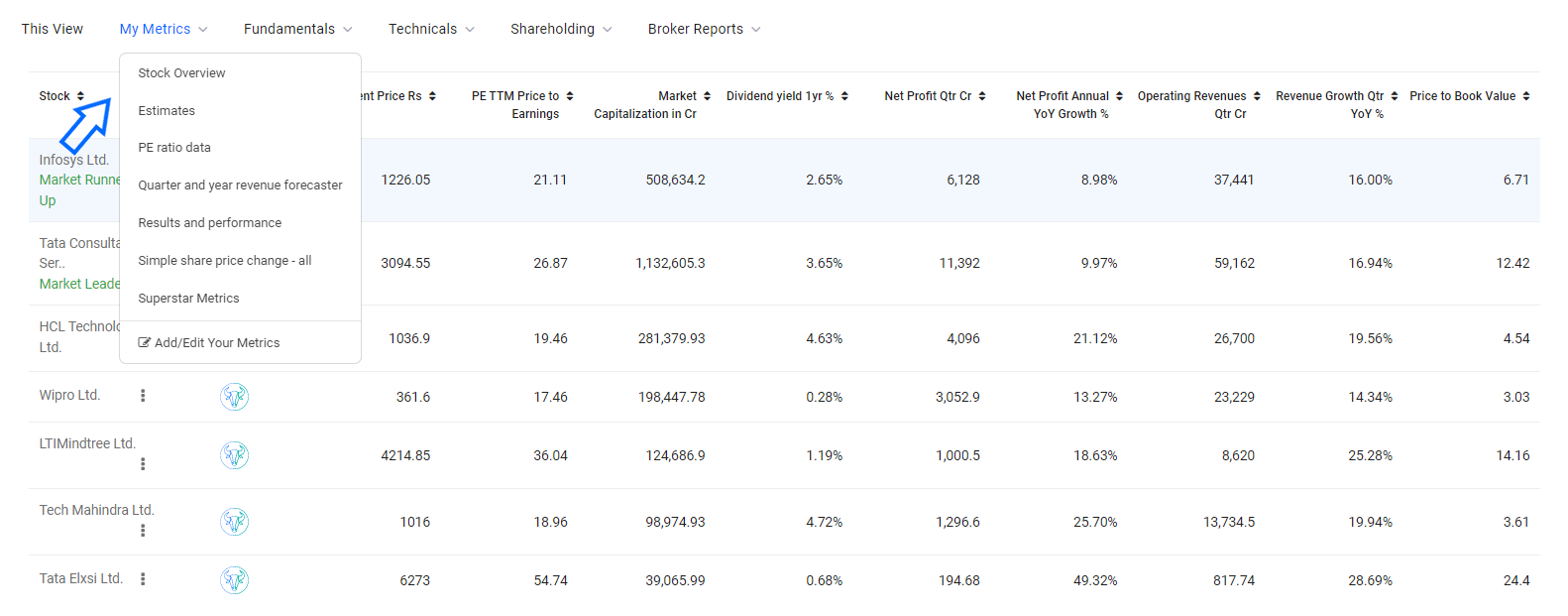Click Tata Elxsi price 6273
Image resolution: width=1568 pixels, height=616 pixels.
pyautogui.click(x=415, y=581)
